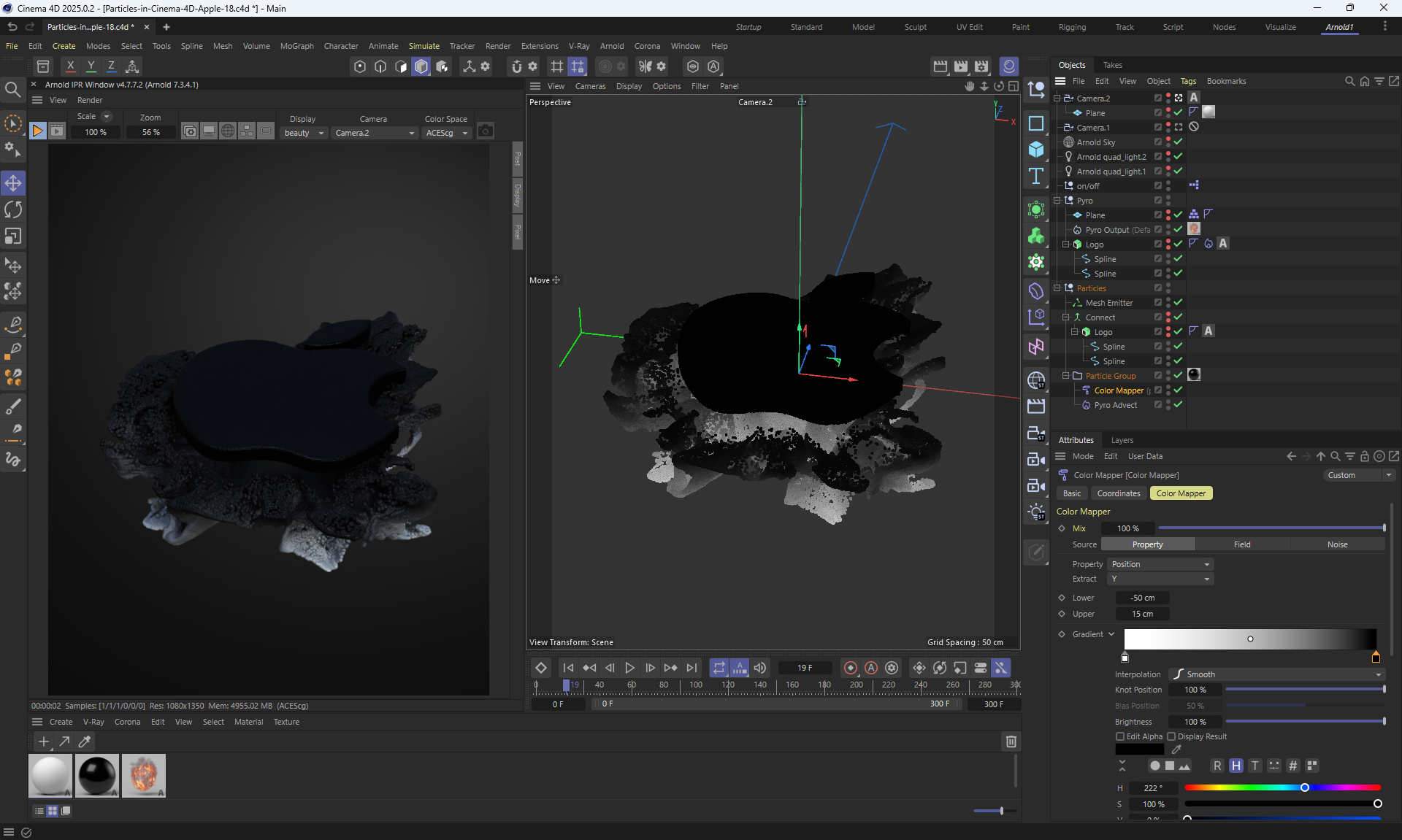
Task: Click the record active objects keyframe button
Action: pos(850,668)
